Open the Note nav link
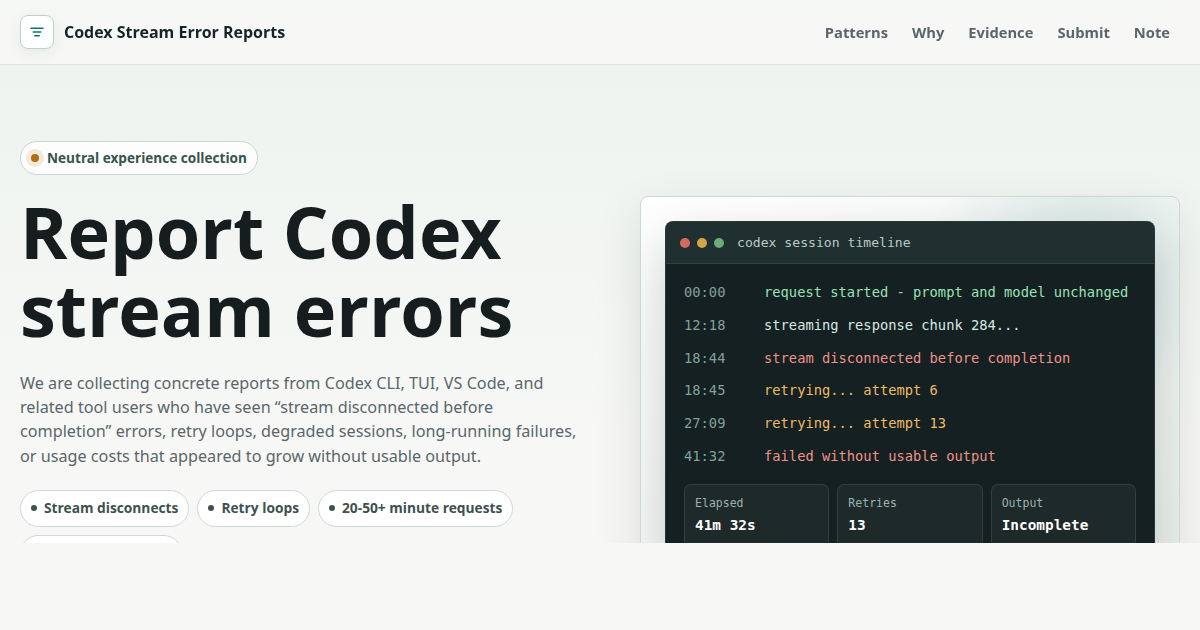The width and height of the screenshot is (1200, 630). point(1151,33)
